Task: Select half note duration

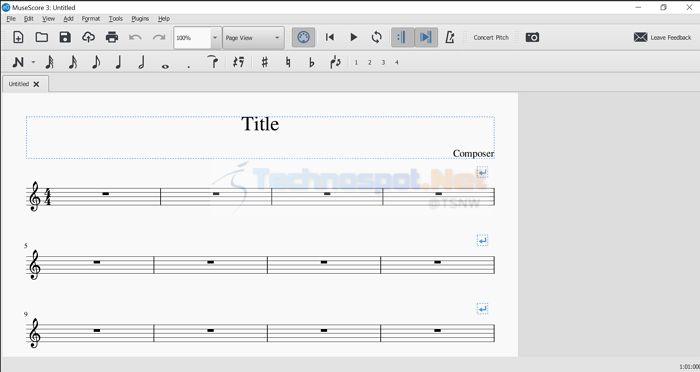Action: click(142, 63)
